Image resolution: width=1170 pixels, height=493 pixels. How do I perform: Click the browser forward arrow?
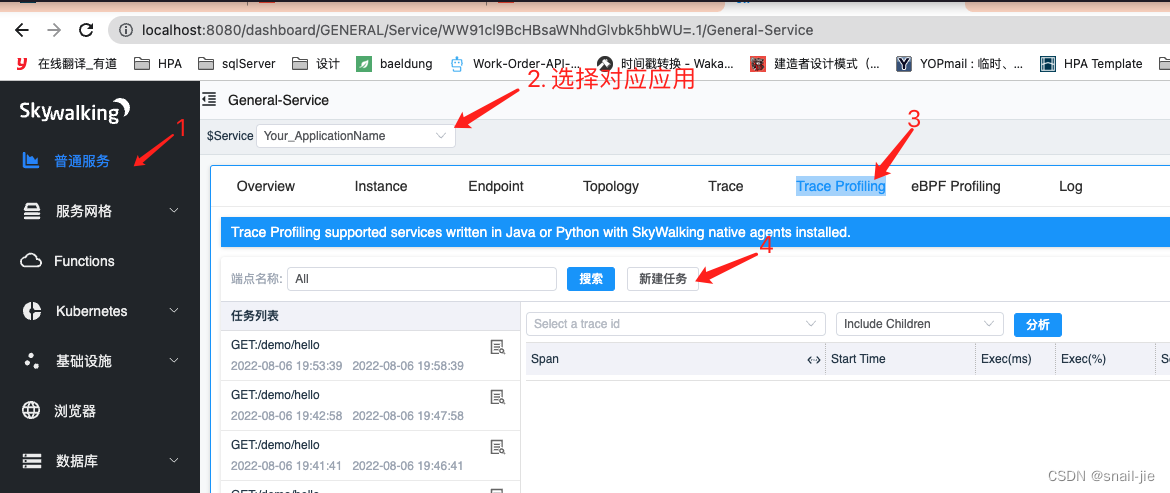pos(54,31)
